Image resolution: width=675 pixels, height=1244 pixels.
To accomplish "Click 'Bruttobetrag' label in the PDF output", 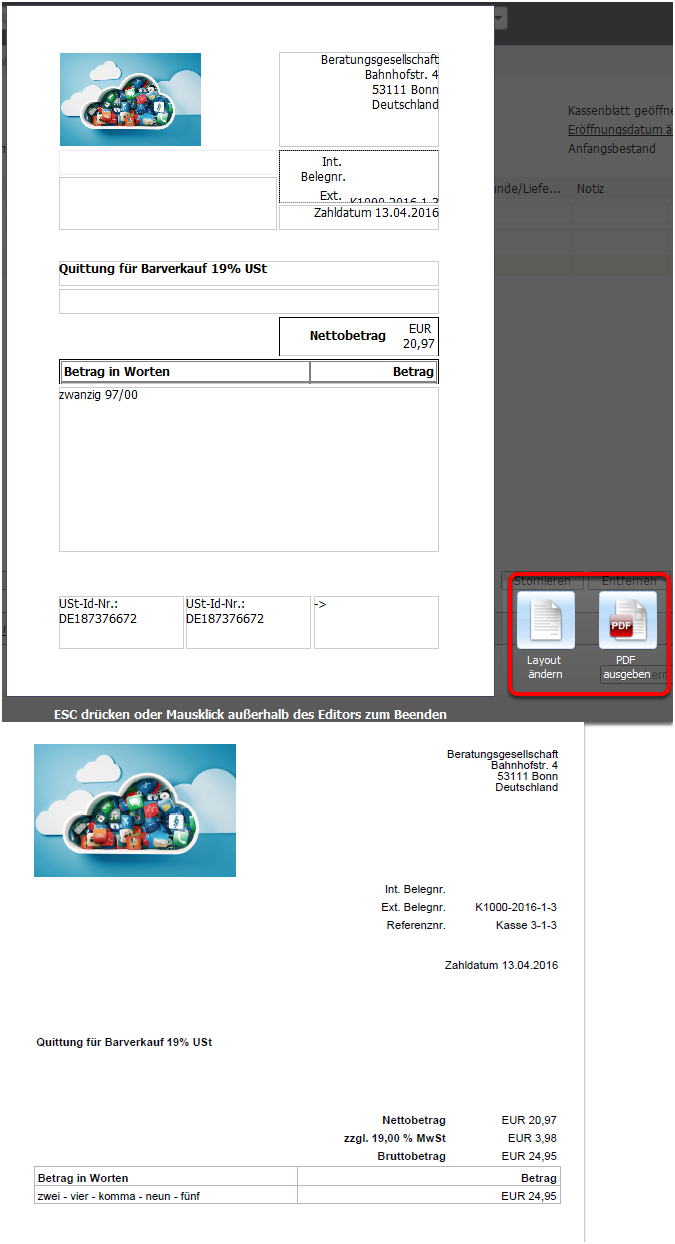I will click(x=410, y=1156).
